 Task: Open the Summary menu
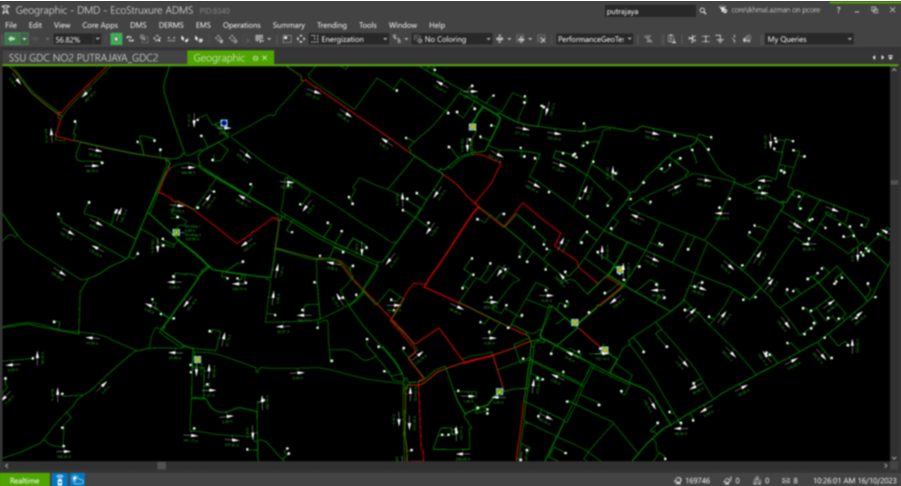point(288,25)
